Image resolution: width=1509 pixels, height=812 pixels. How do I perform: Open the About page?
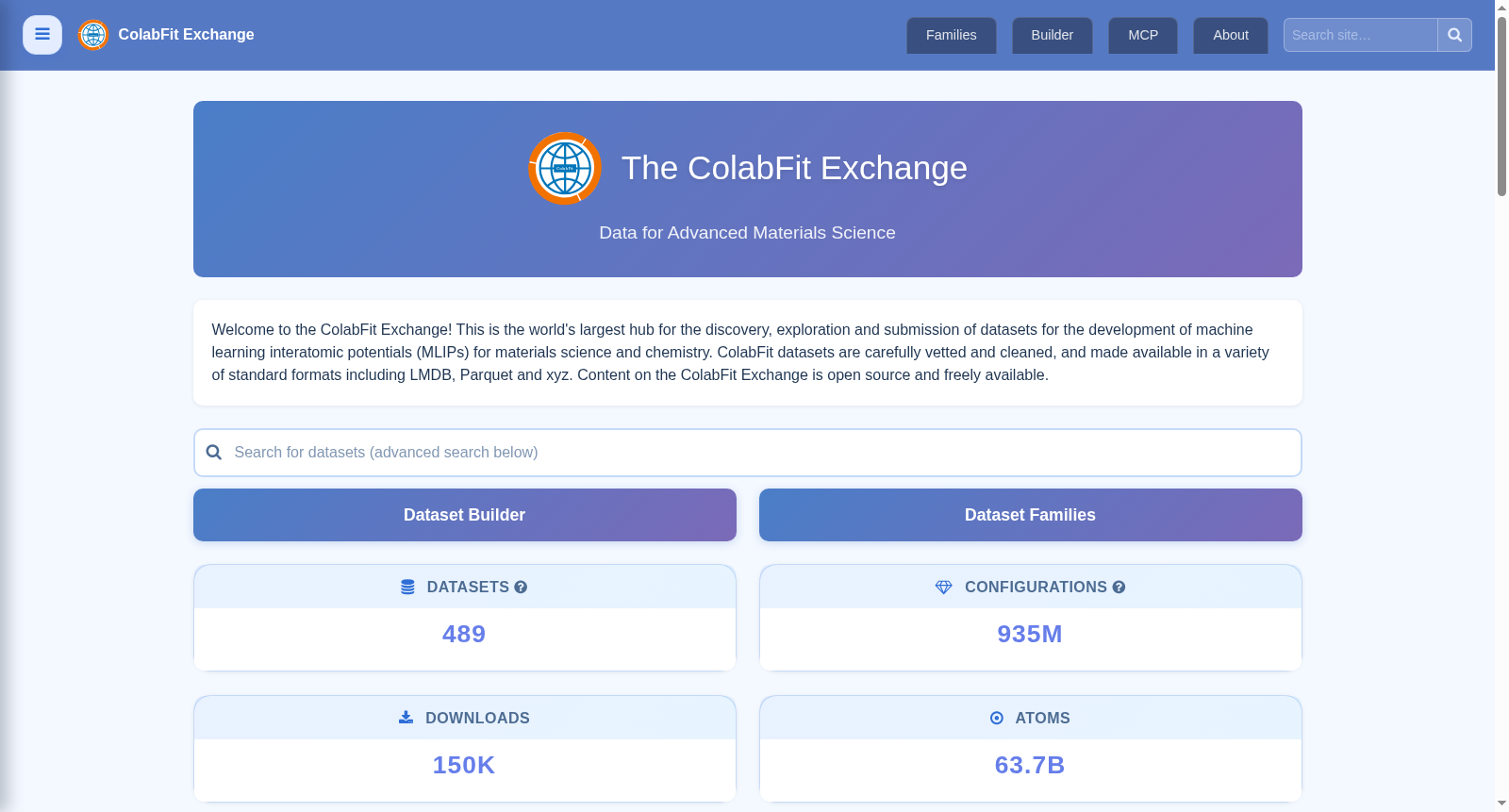tap(1231, 35)
